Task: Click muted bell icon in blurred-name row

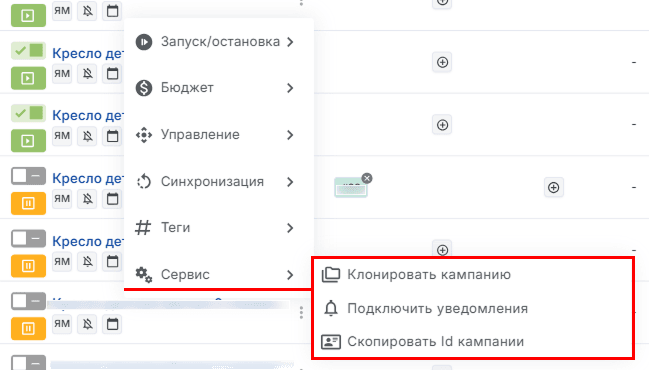Action: click(x=87, y=324)
